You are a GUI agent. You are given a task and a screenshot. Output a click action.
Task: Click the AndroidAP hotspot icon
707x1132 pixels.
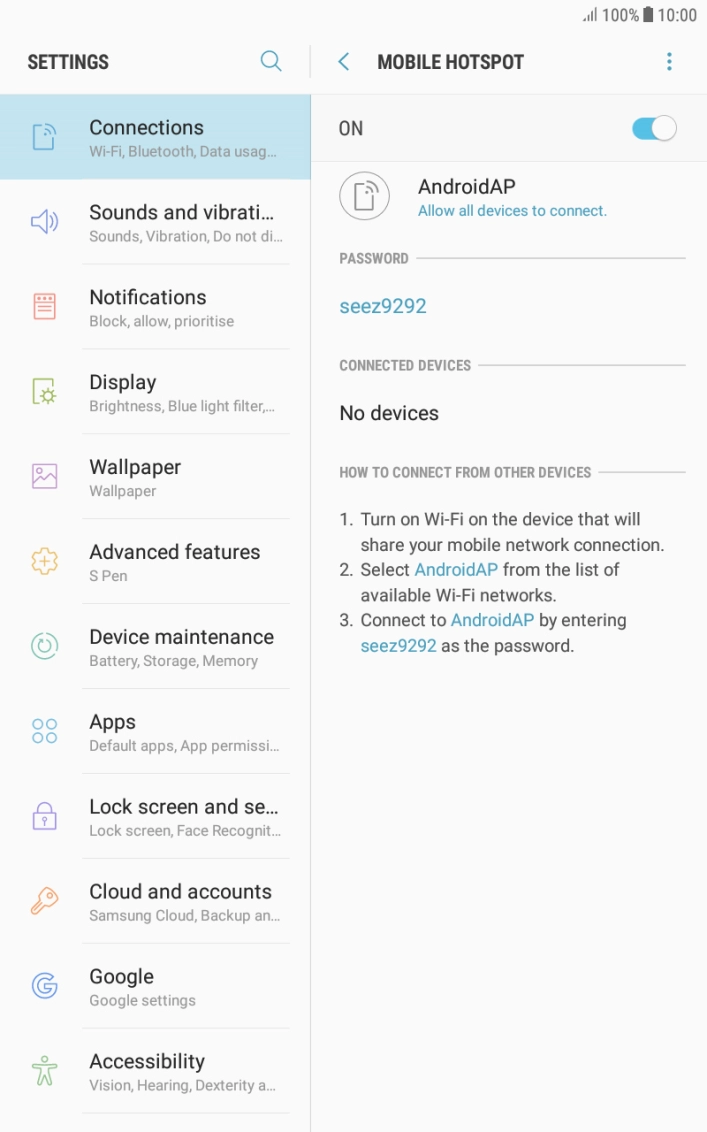[x=364, y=196]
